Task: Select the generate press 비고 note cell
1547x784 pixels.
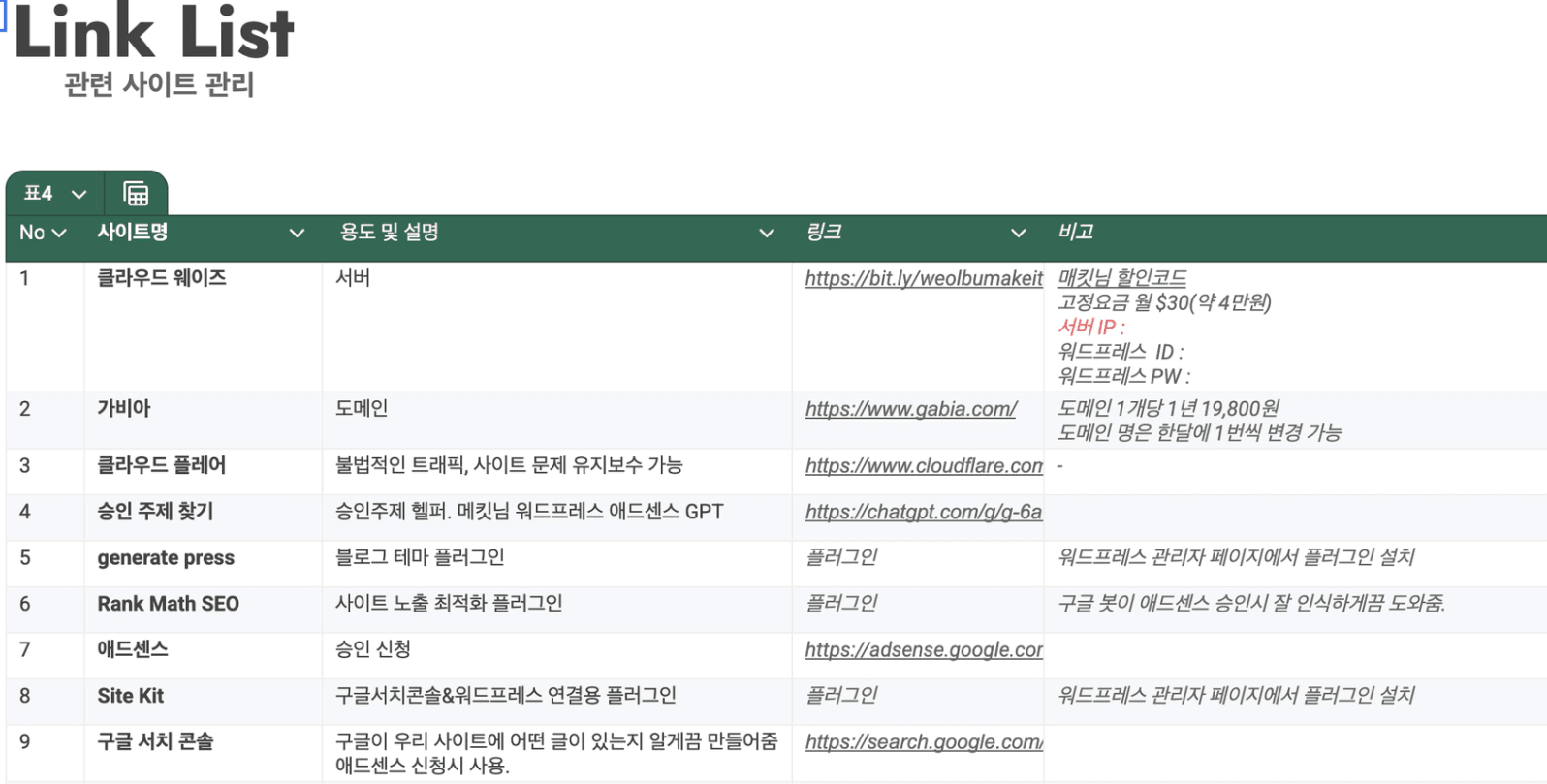Action: coord(1296,563)
